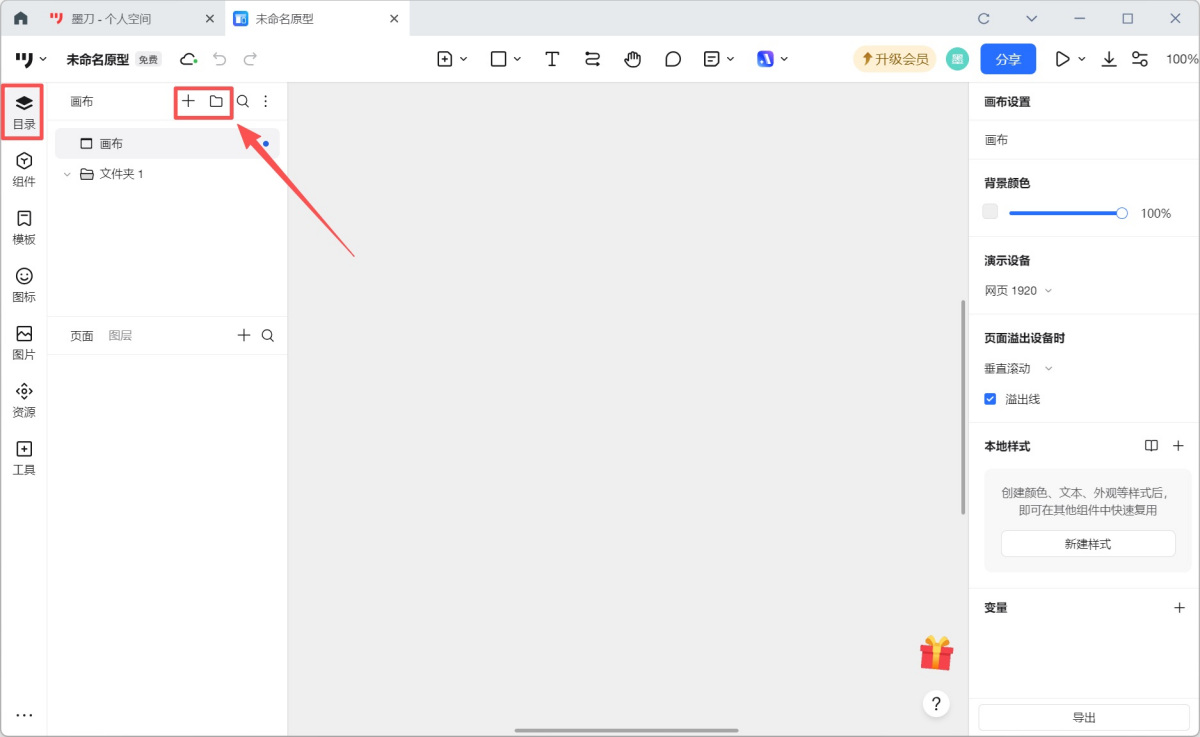Uncheck the 溢出线 checkbox

point(990,399)
